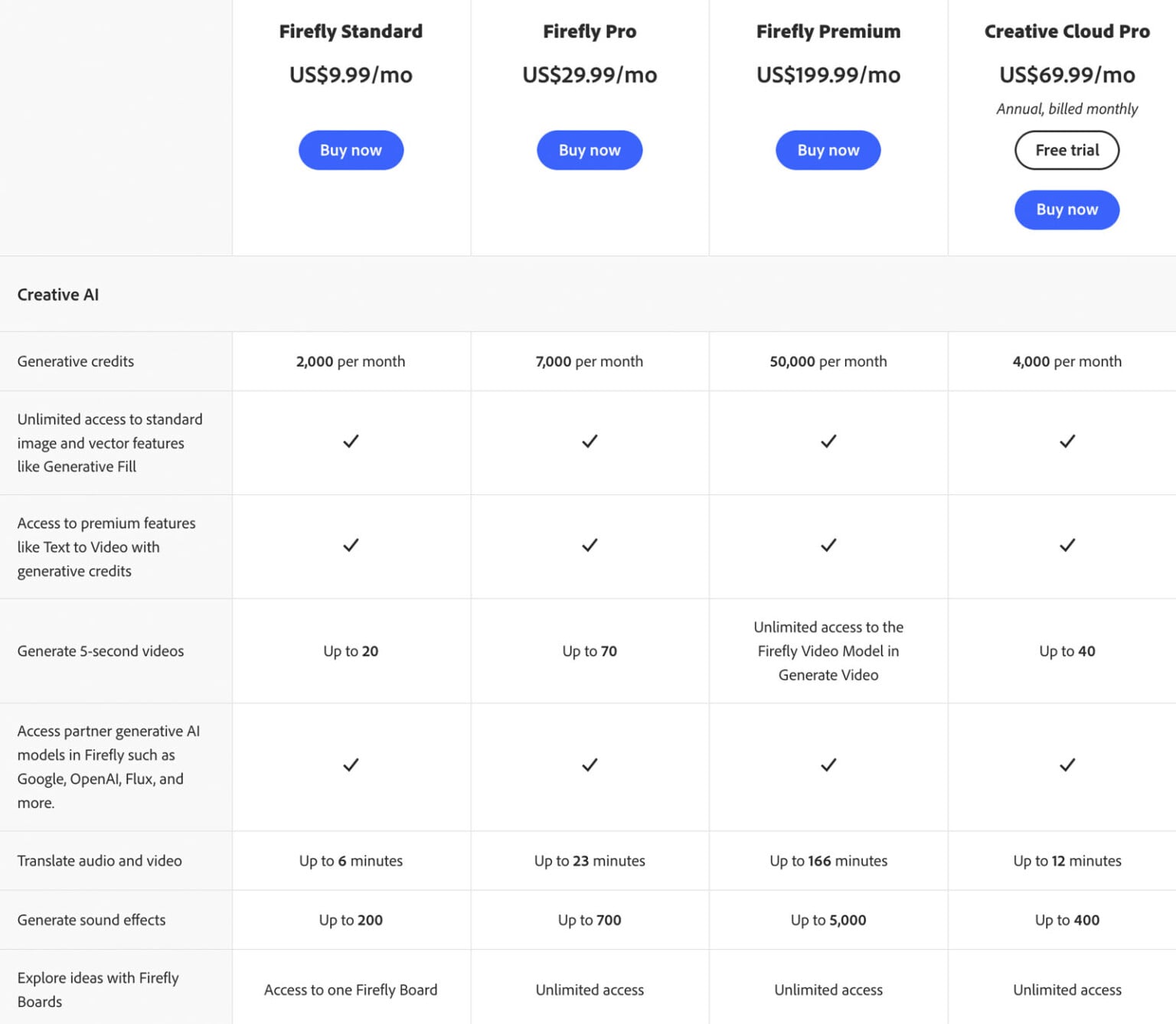Click the 50,000 per month generative credits cell
1176x1024 pixels.
coord(828,360)
